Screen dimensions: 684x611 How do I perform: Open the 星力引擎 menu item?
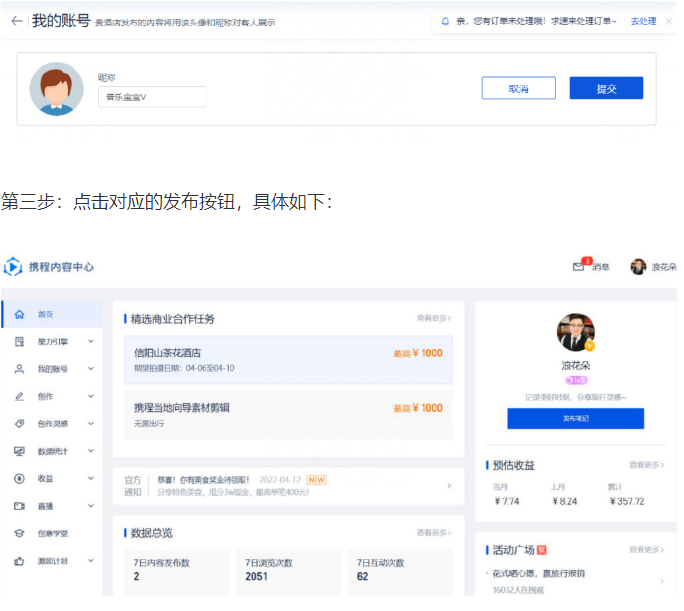pos(52,341)
